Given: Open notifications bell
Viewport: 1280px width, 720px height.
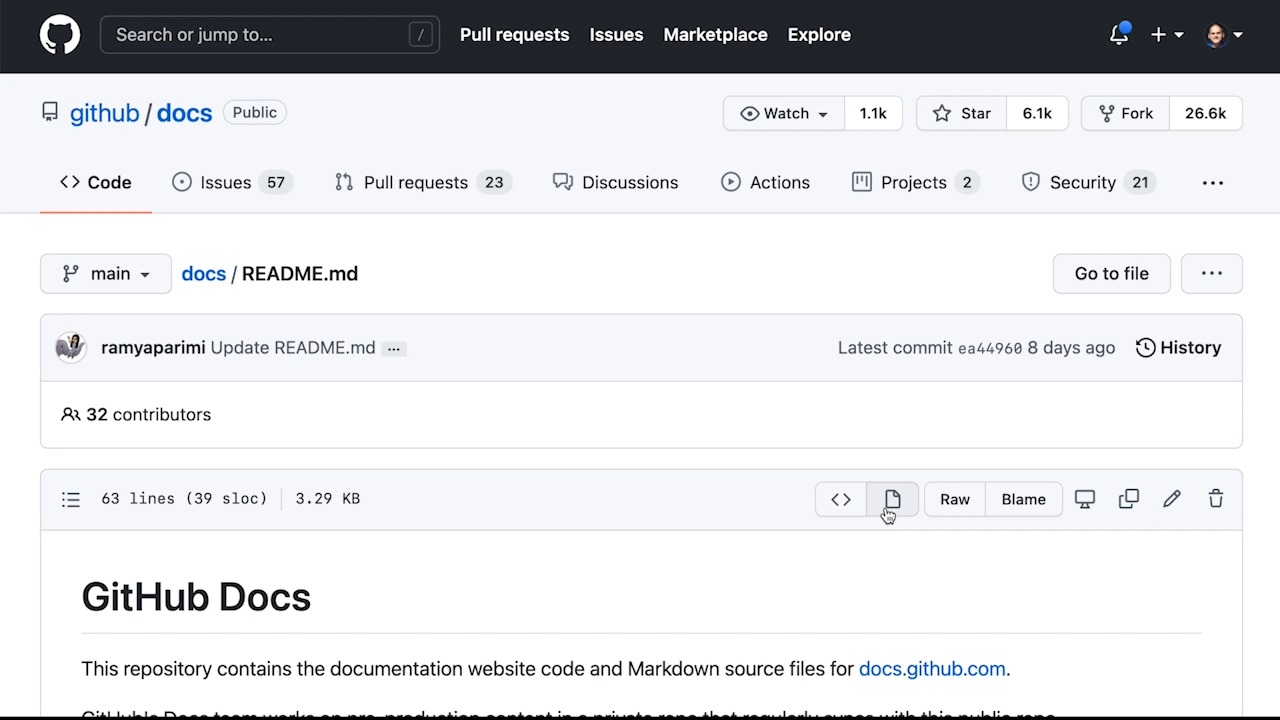Looking at the screenshot, I should (x=1118, y=34).
